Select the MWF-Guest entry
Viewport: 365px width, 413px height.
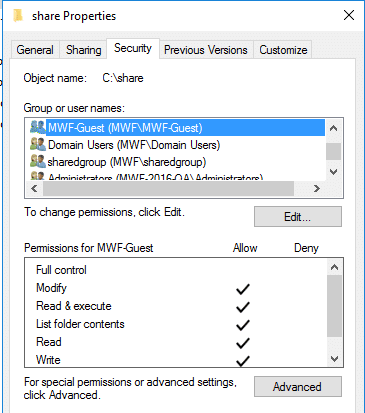point(185,128)
